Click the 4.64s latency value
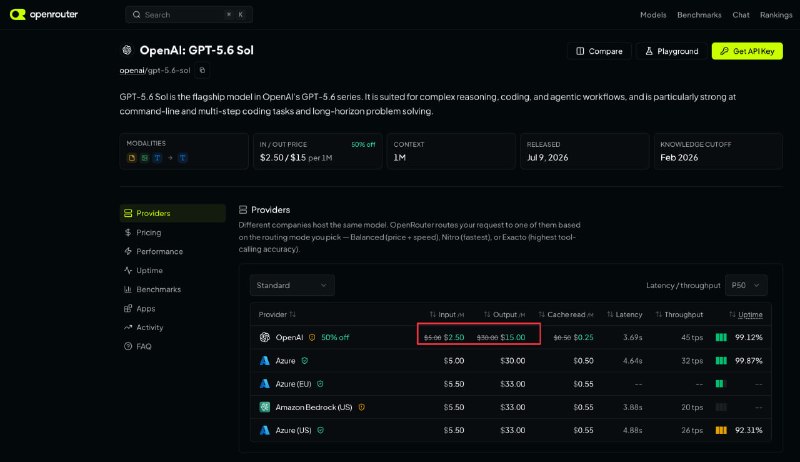The width and height of the screenshot is (800, 462). click(633, 361)
